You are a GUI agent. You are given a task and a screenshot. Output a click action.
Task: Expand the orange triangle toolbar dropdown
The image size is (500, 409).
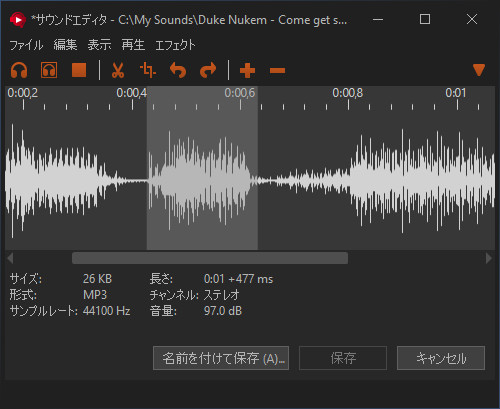click(479, 70)
